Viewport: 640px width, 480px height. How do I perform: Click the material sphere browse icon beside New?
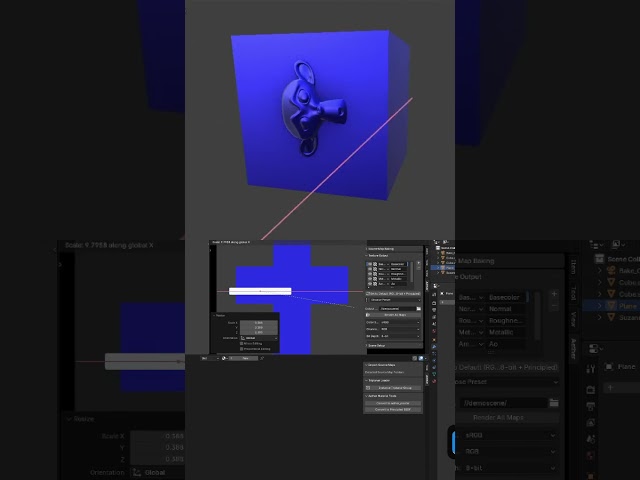point(224,358)
